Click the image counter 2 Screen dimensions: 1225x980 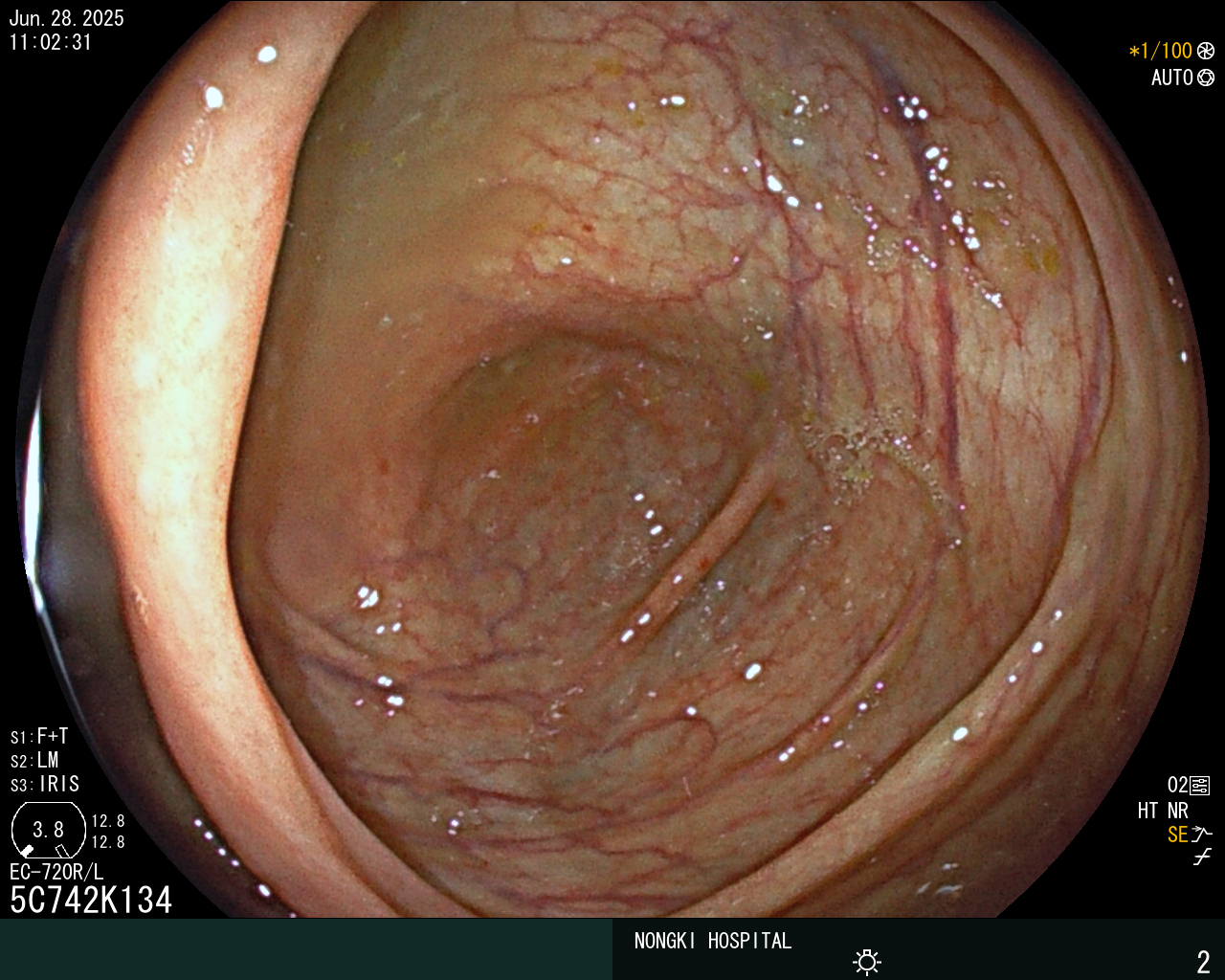(1204, 962)
